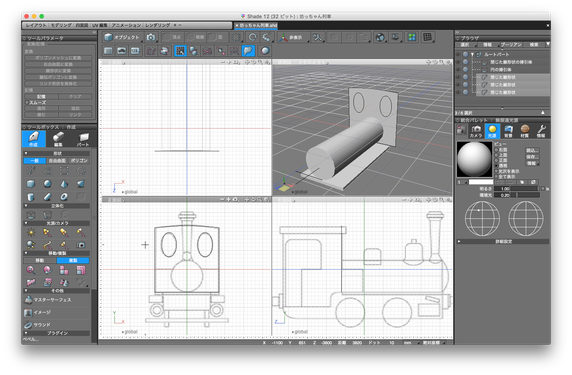Click the extrude solid tool under 立体化
572x375 pixels.
coord(31,214)
